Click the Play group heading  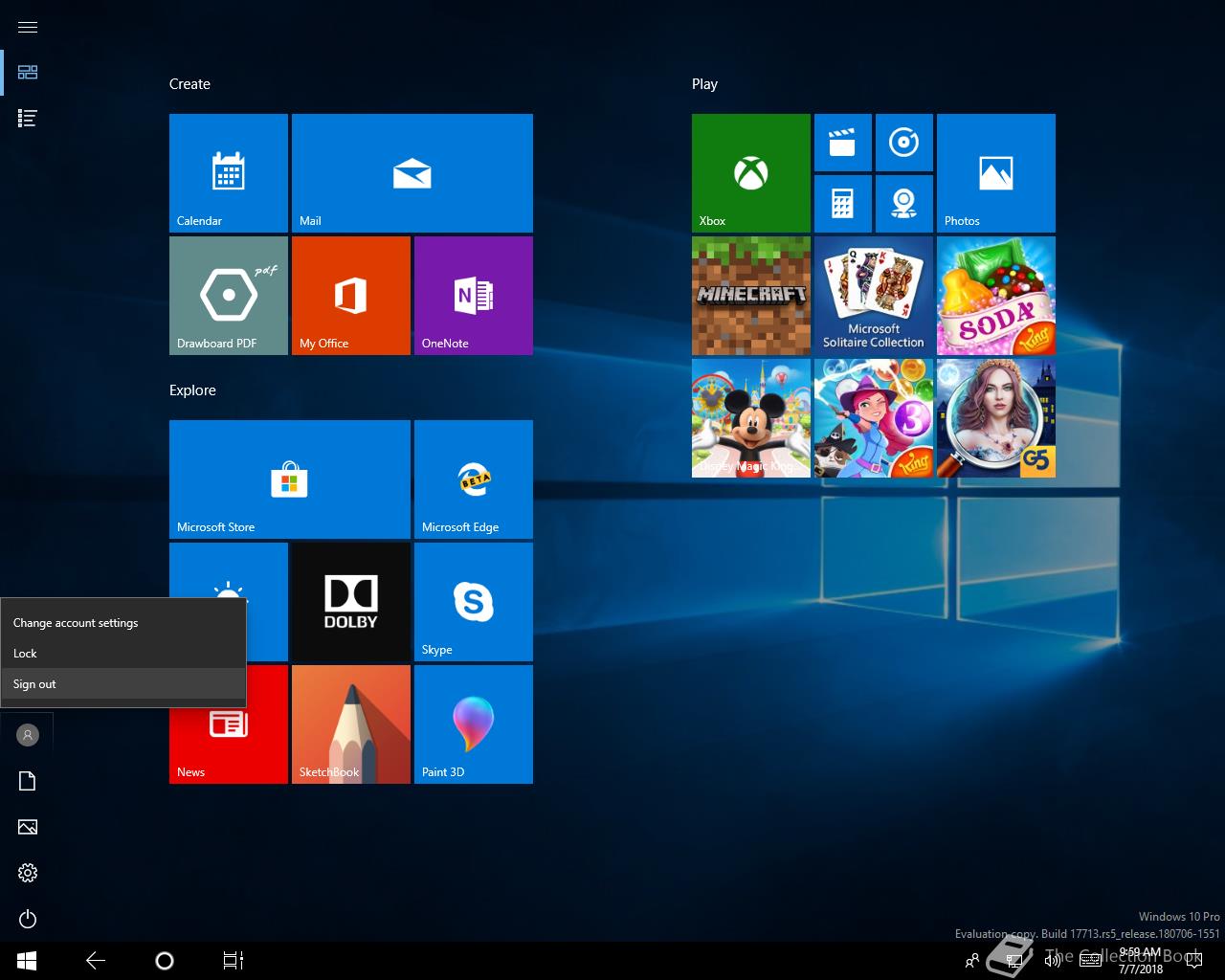(704, 84)
